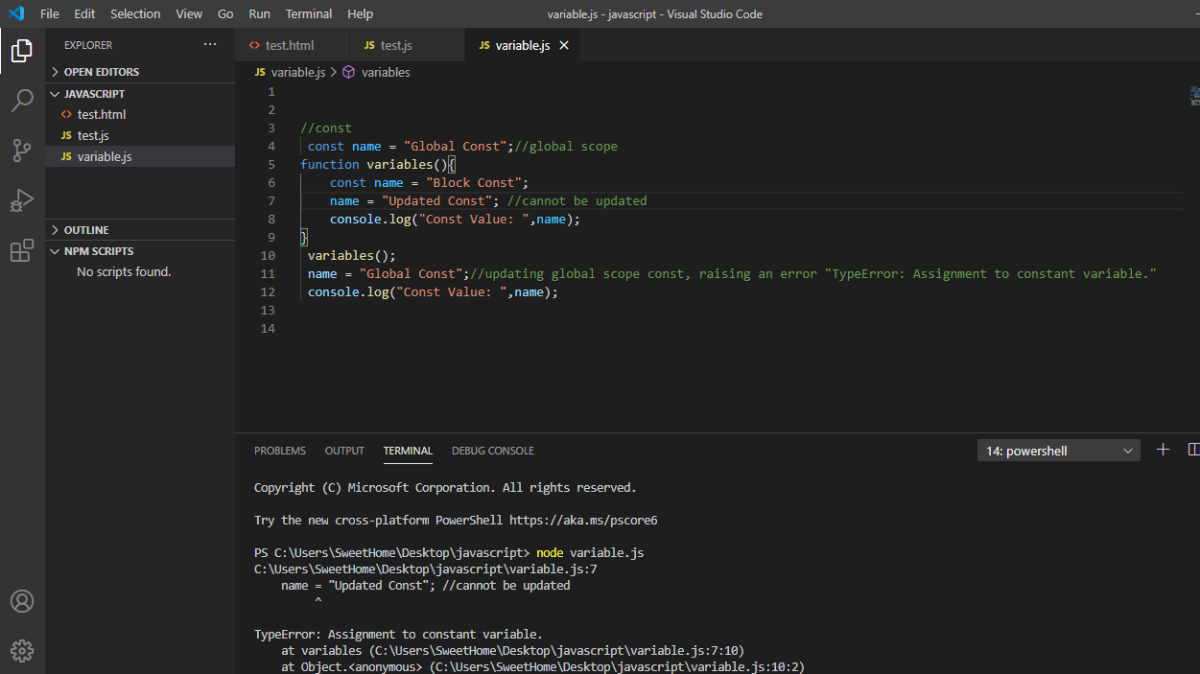The height and width of the screenshot is (674, 1200).
Task: Close the variable.js editor tab
Action: [564, 46]
